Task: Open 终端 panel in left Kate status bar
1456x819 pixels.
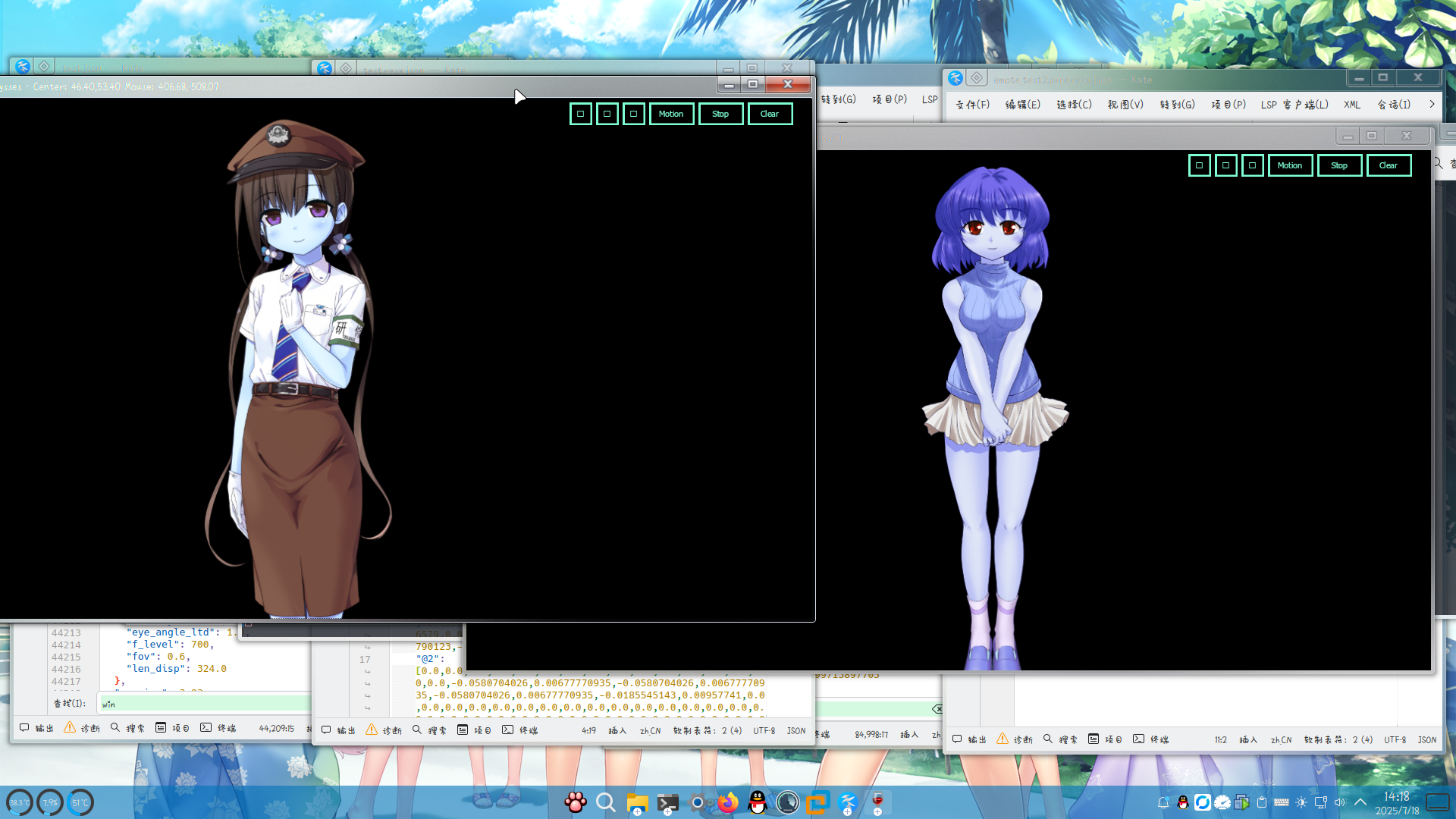Action: [x=218, y=728]
